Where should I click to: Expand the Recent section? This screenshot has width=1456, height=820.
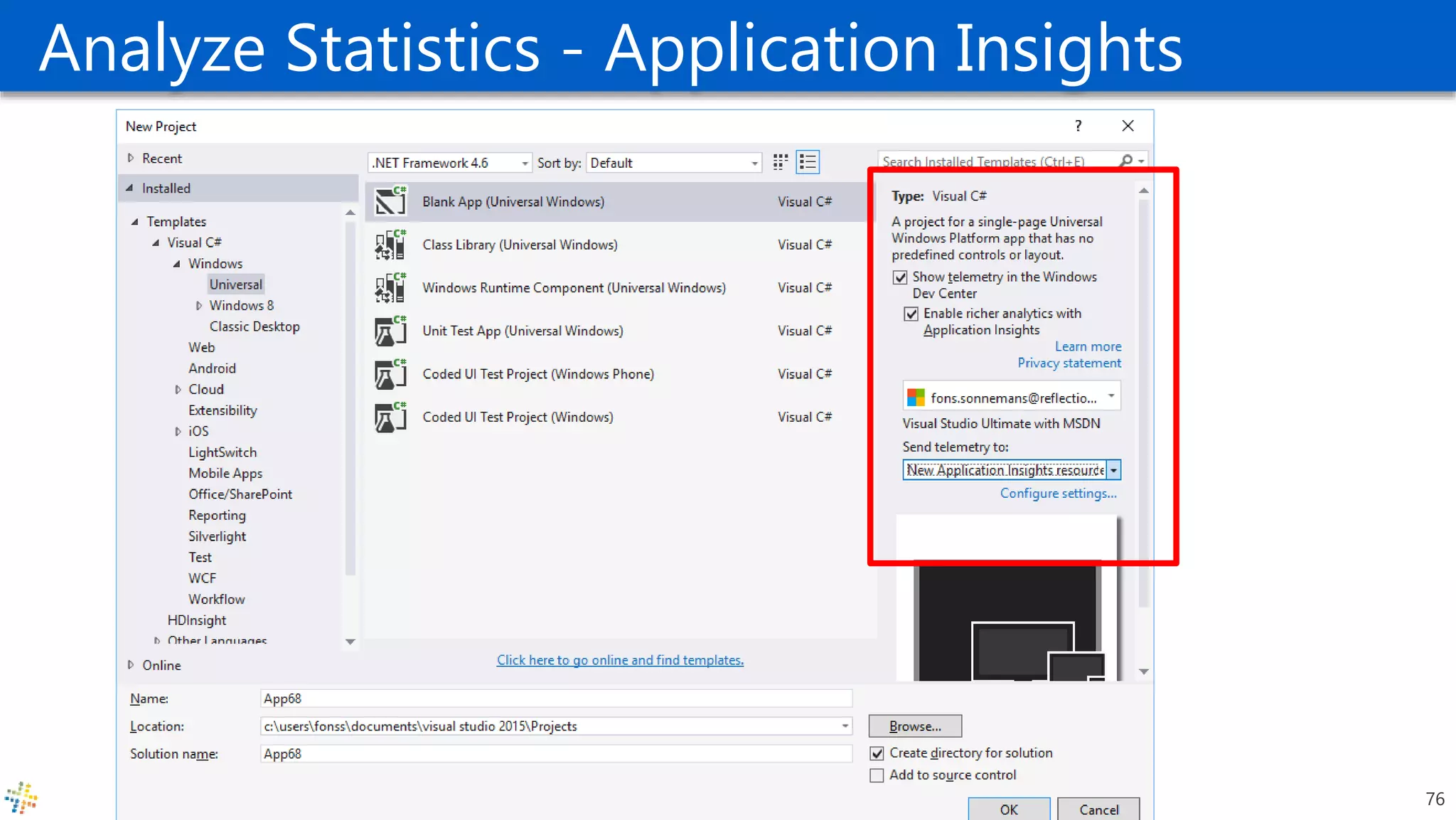point(131,158)
